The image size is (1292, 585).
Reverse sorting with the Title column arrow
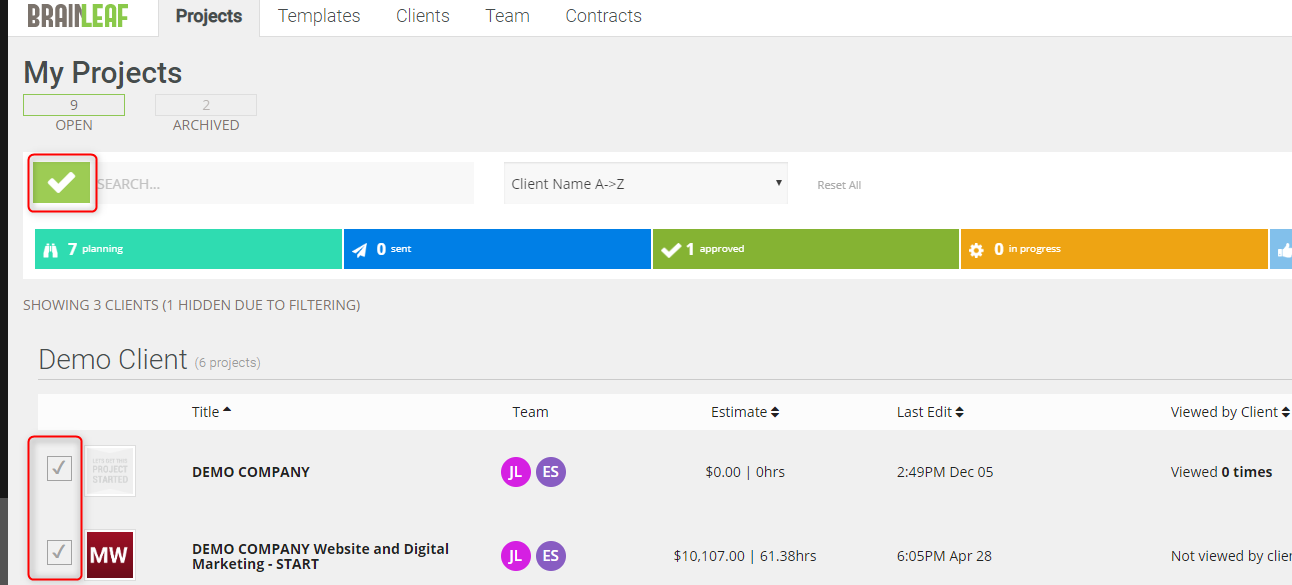click(228, 410)
